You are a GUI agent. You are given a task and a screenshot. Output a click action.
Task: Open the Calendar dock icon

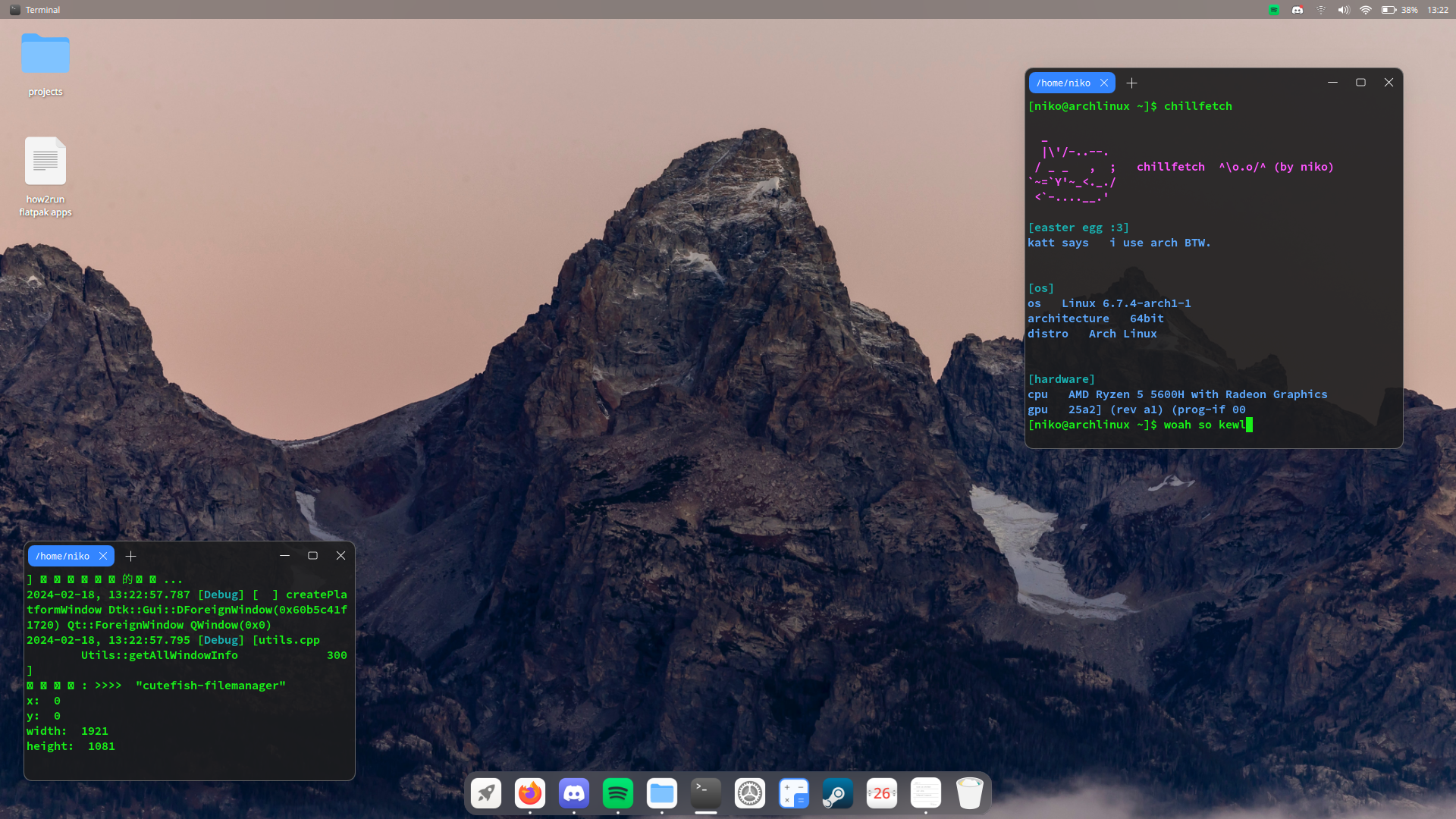[882, 793]
